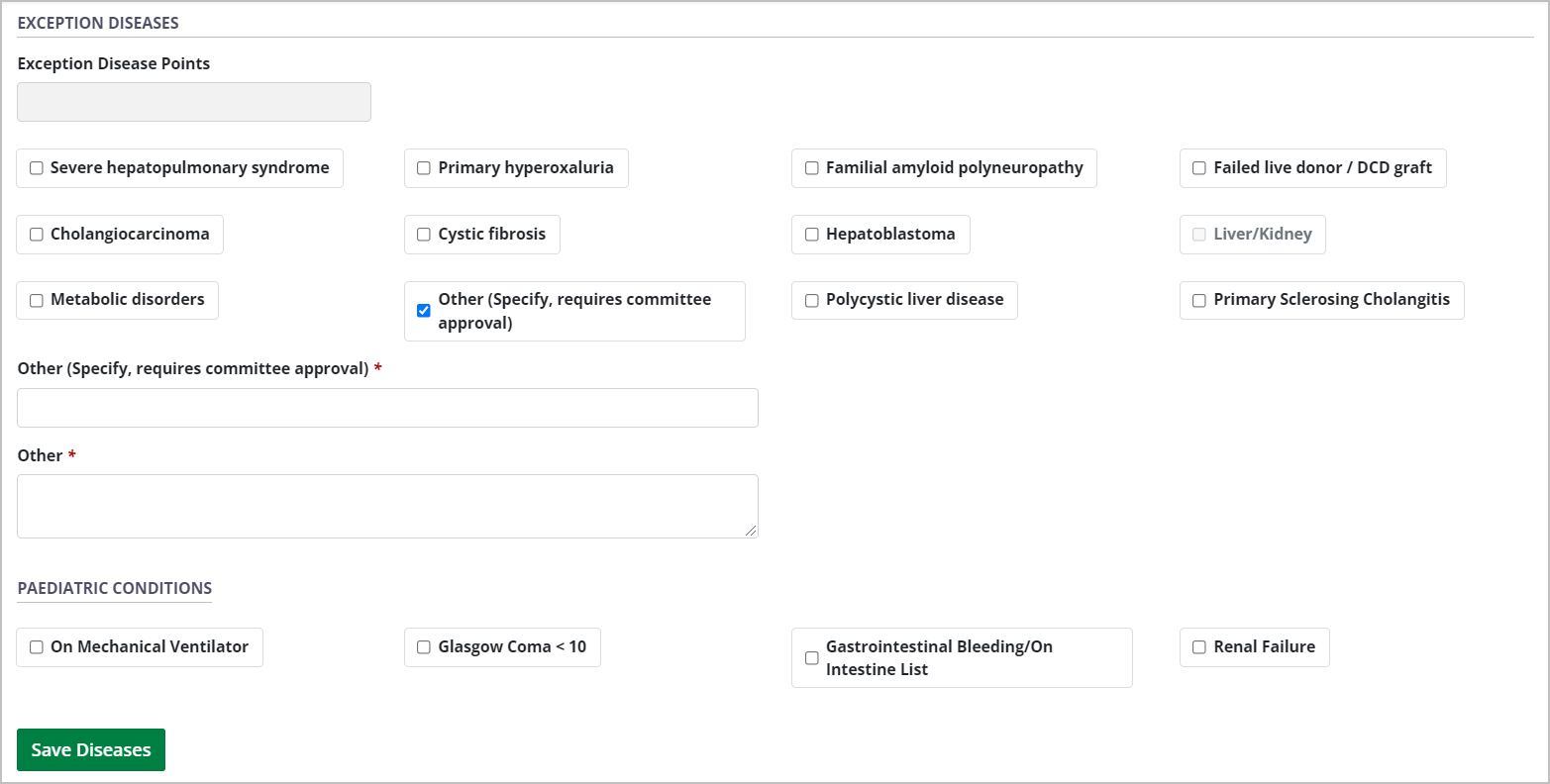Image resolution: width=1550 pixels, height=784 pixels.
Task: Check the Renal Failure paediatric condition
Action: (1198, 646)
